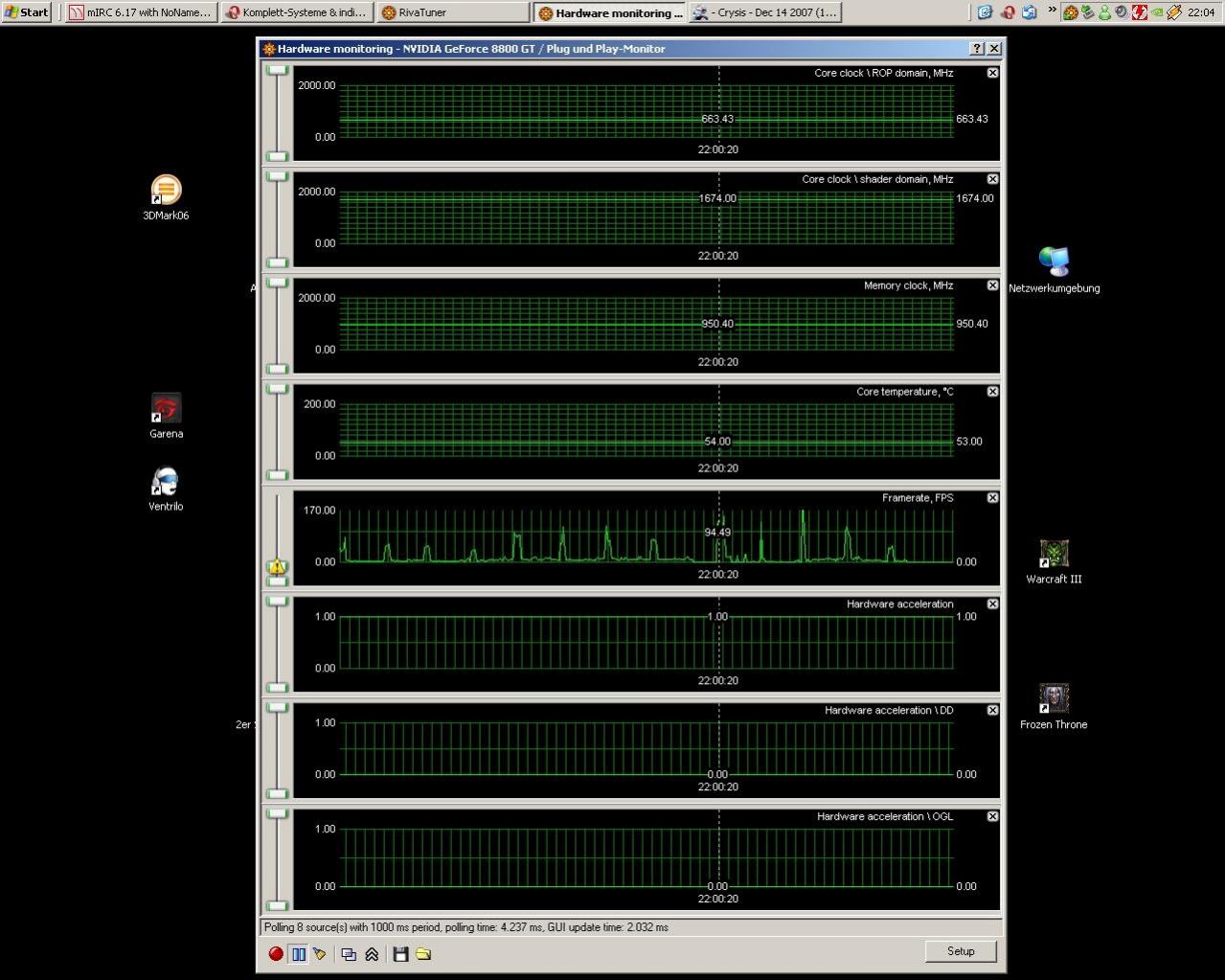Click the red record log button
The width and height of the screenshot is (1225, 980).
point(276,954)
